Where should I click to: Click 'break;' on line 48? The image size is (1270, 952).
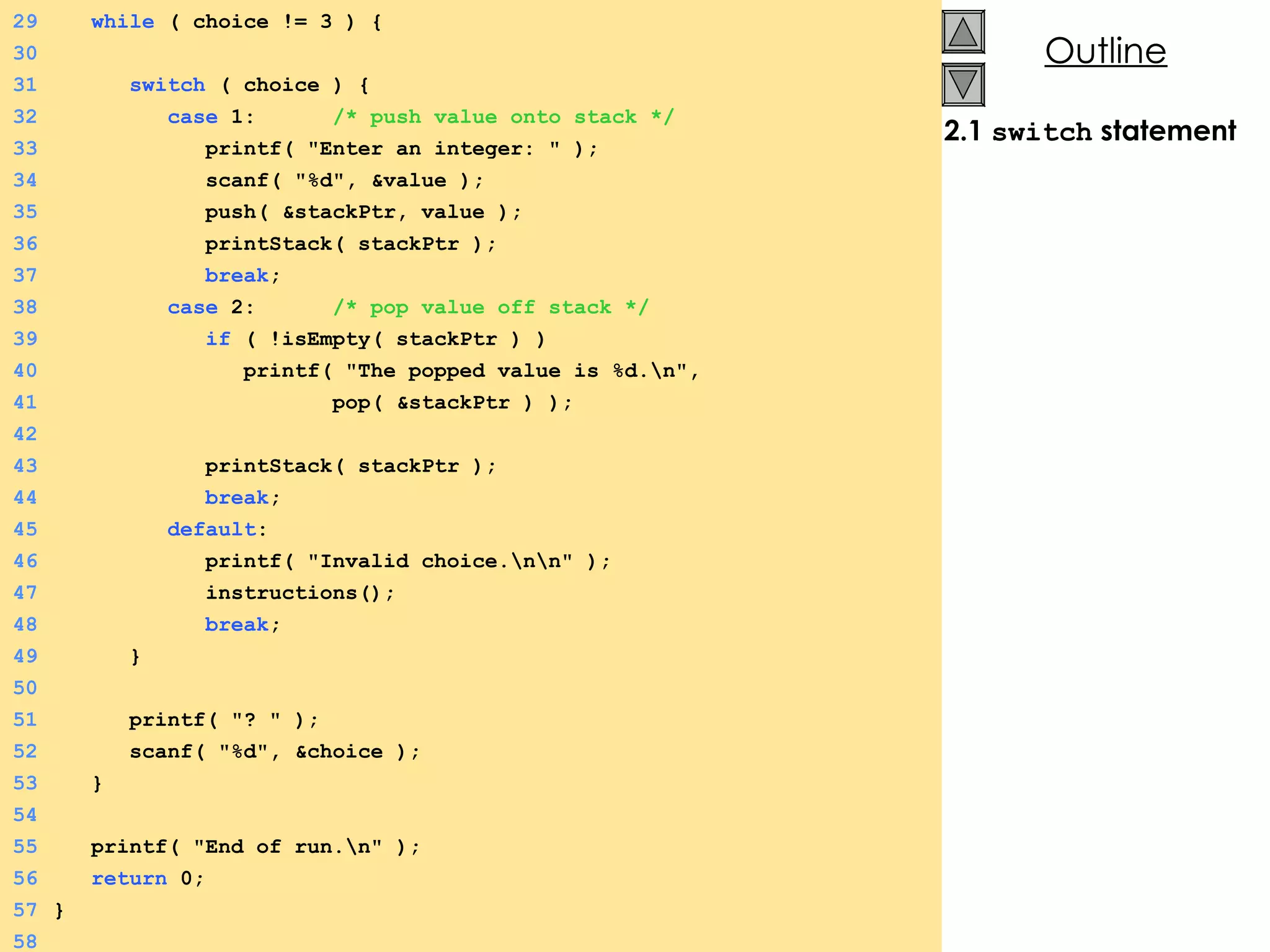pyautogui.click(x=242, y=625)
